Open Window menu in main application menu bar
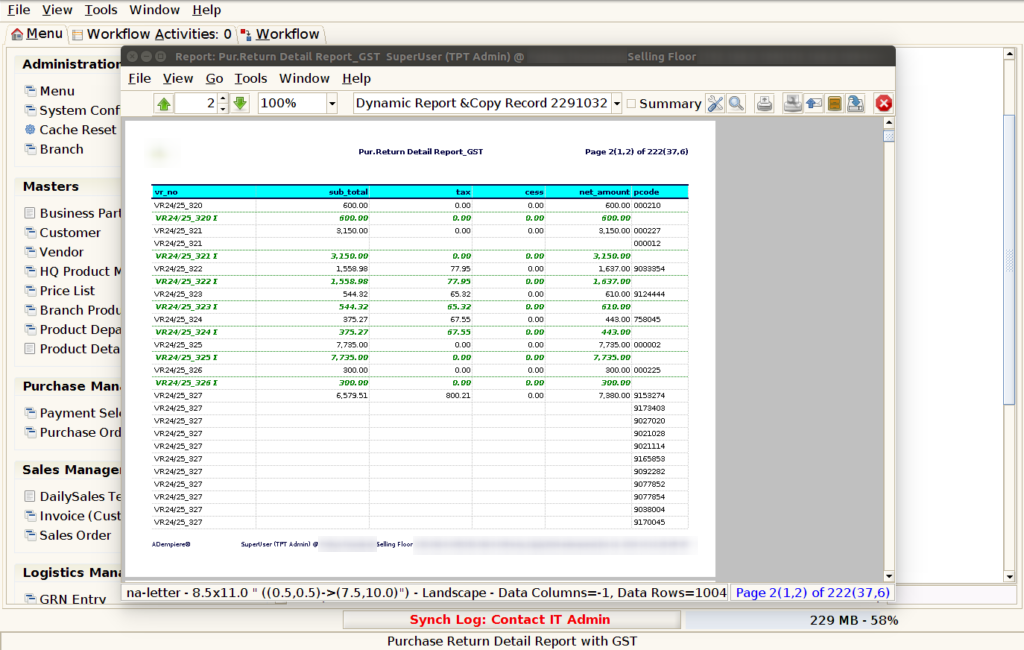 154,10
